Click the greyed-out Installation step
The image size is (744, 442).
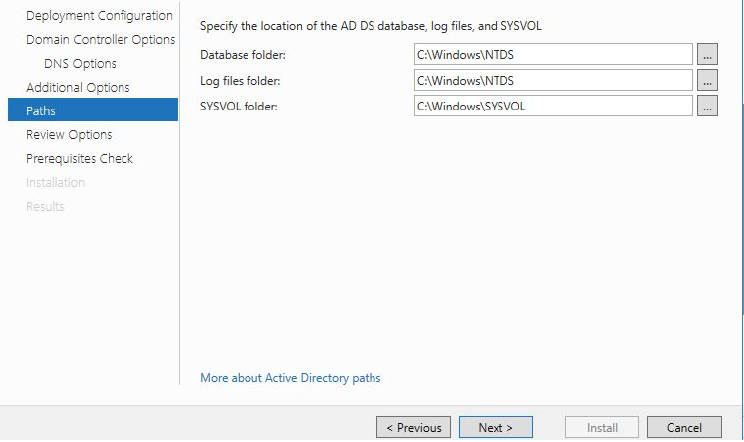[x=55, y=183]
